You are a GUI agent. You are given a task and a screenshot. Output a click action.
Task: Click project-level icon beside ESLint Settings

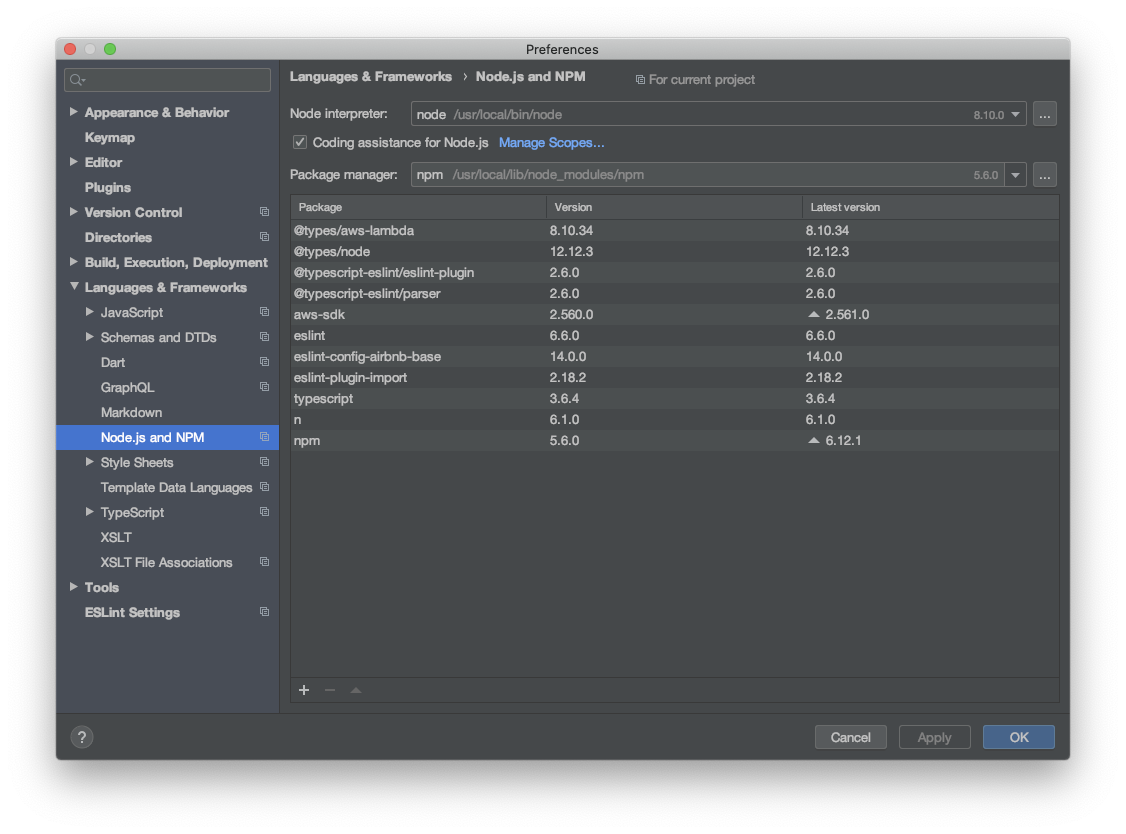click(264, 612)
